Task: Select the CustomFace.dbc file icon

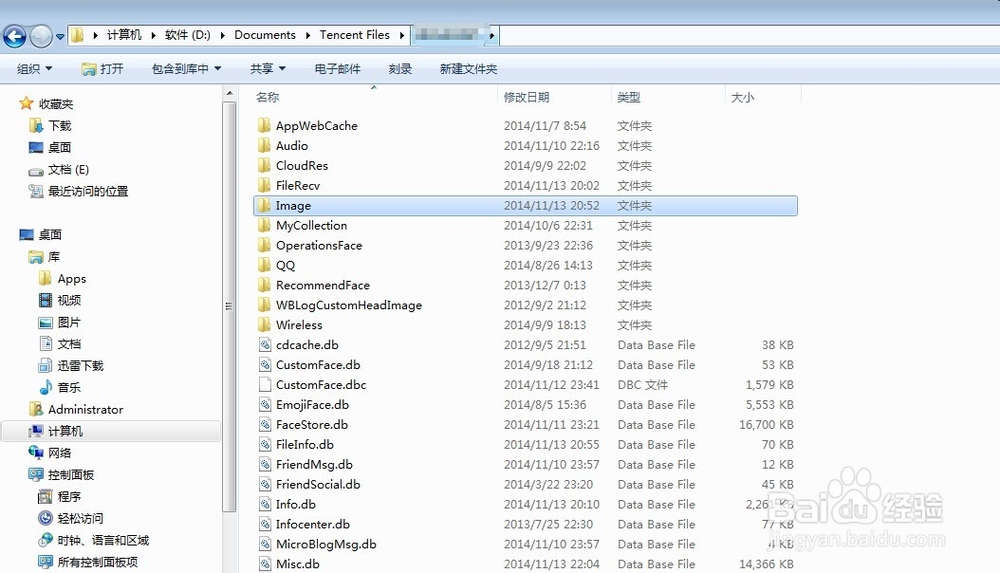Action: [x=265, y=384]
